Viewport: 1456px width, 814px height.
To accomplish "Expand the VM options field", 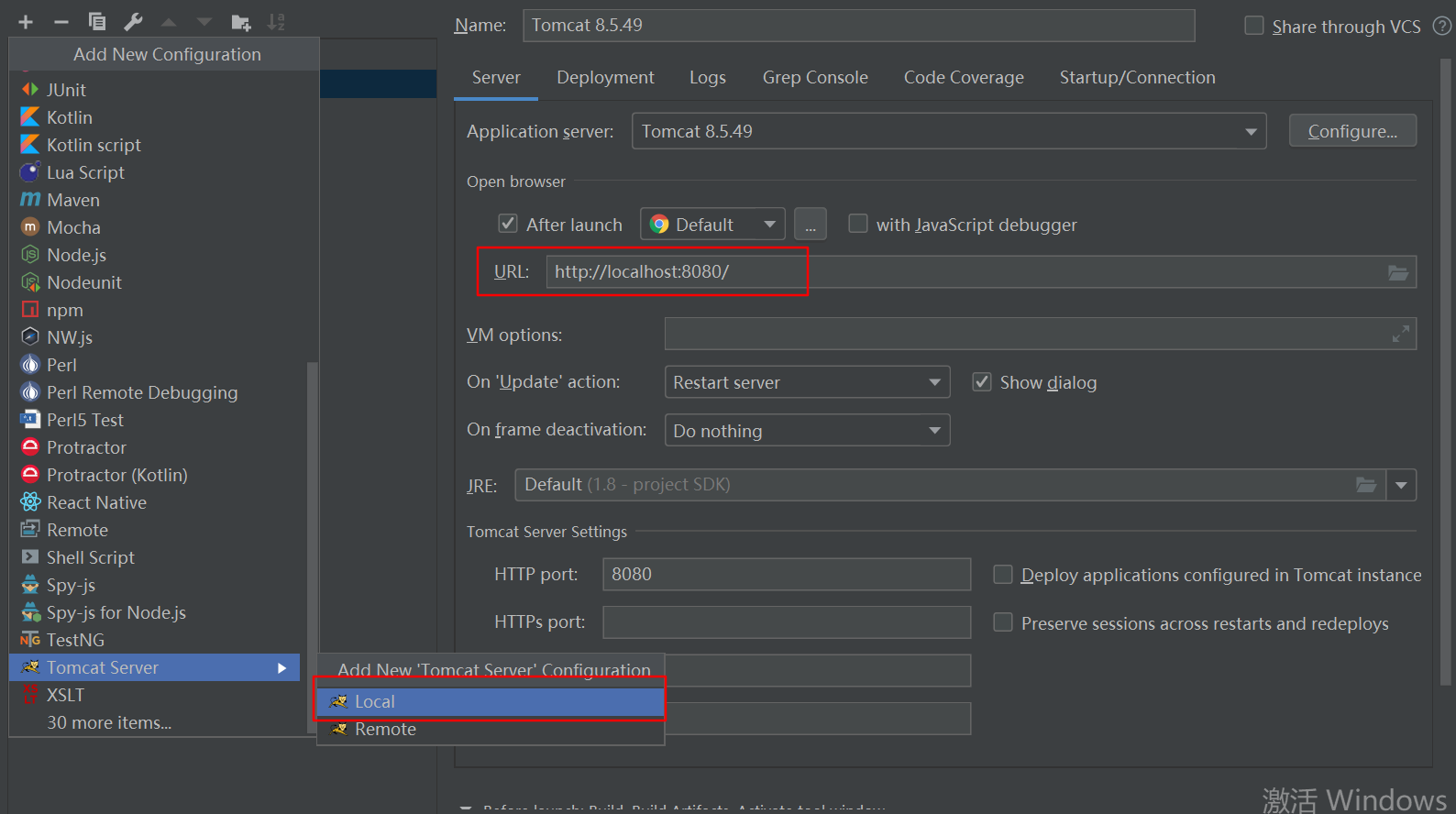I will point(1400,335).
